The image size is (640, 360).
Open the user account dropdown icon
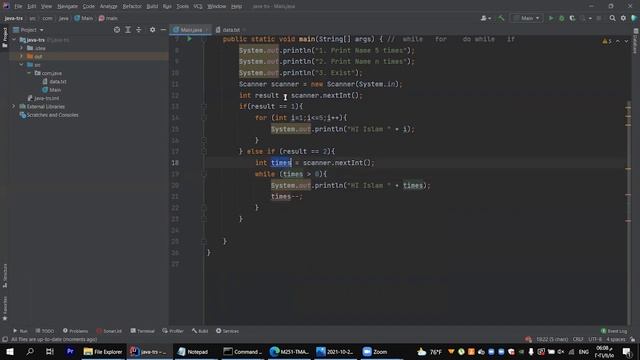(485, 18)
